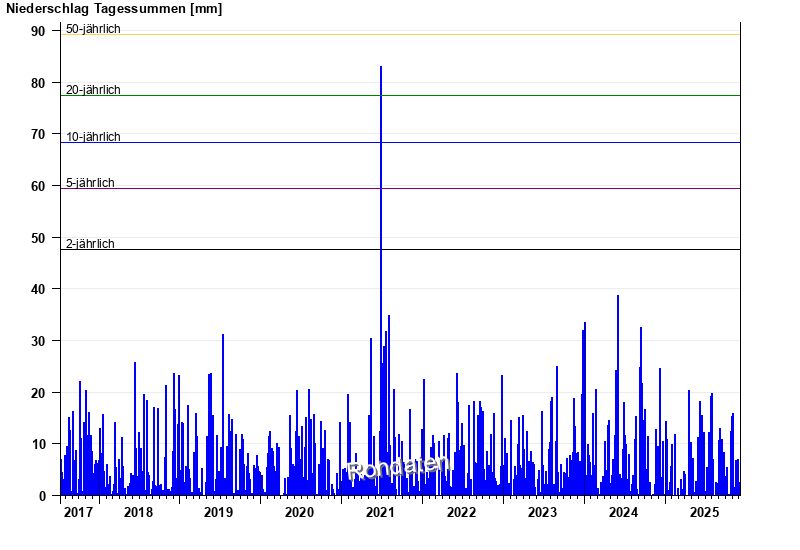Click the y-axis value 50
This screenshot has width=800, height=550.
click(x=38, y=238)
